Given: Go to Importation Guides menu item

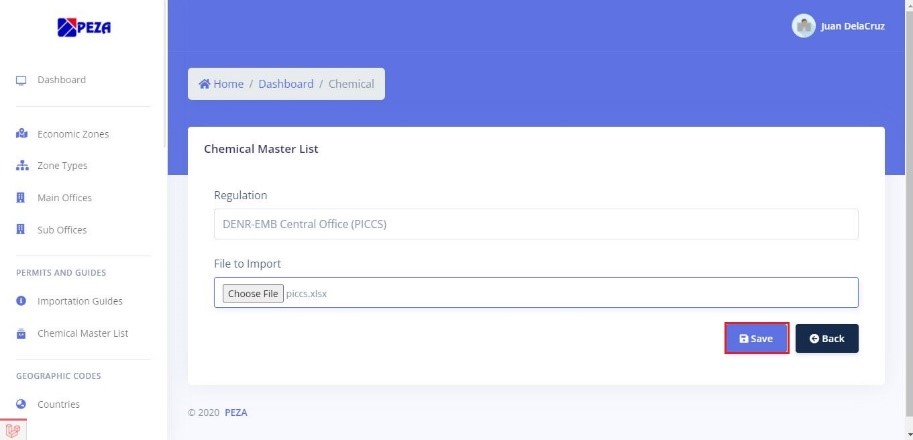Looking at the screenshot, I should pyautogui.click(x=80, y=301).
